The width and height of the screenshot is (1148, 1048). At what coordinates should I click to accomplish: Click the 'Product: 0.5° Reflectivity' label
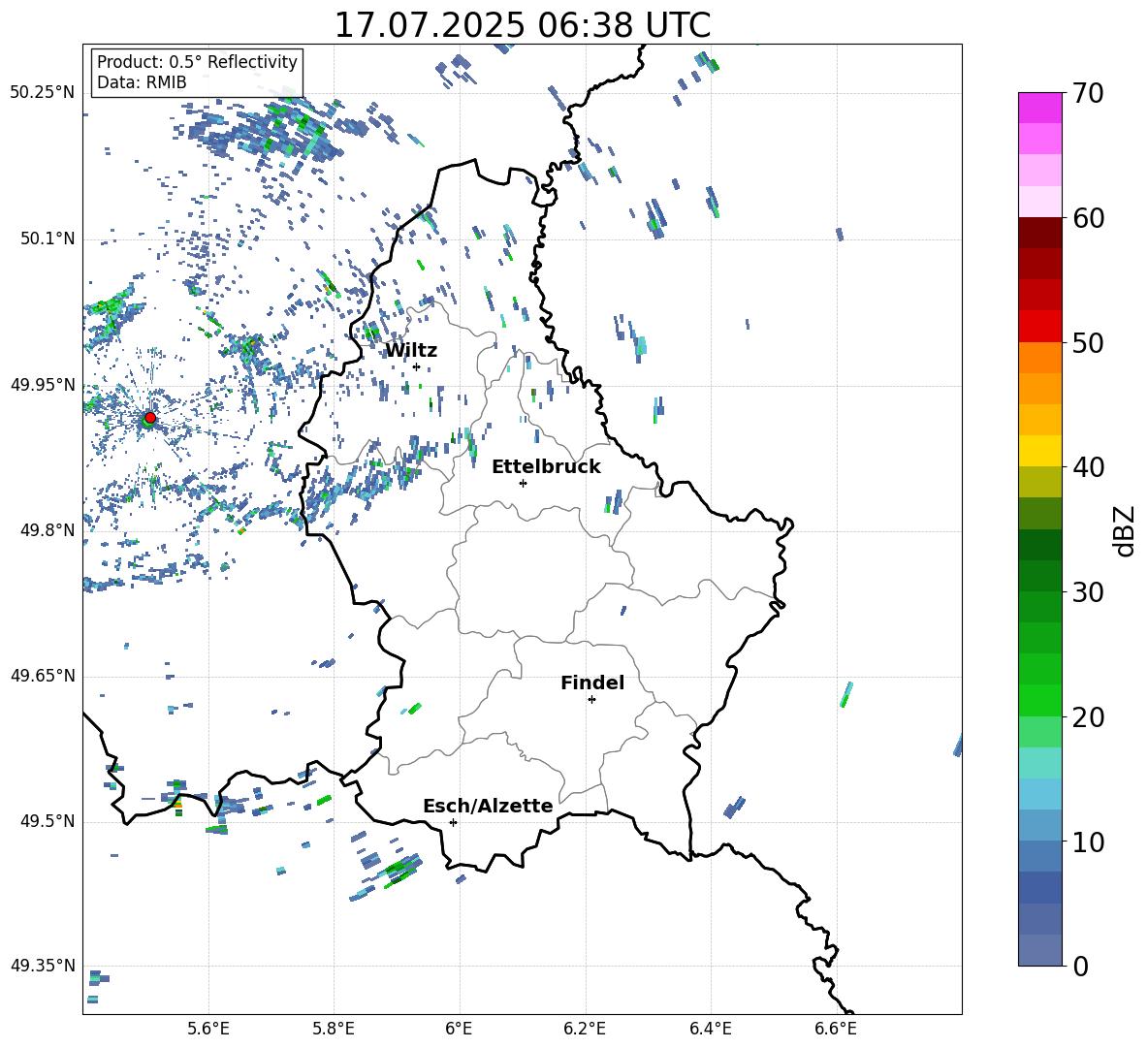197,61
